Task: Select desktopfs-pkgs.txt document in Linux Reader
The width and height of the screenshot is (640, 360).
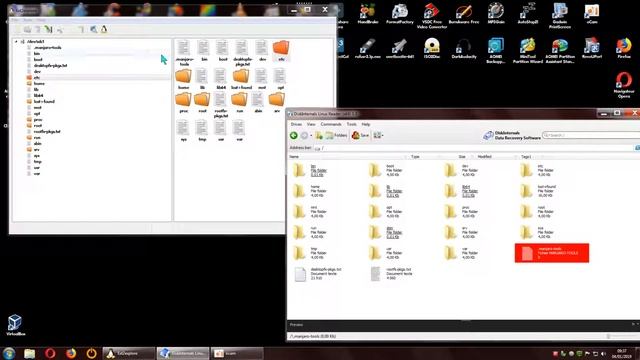Action: [318, 274]
